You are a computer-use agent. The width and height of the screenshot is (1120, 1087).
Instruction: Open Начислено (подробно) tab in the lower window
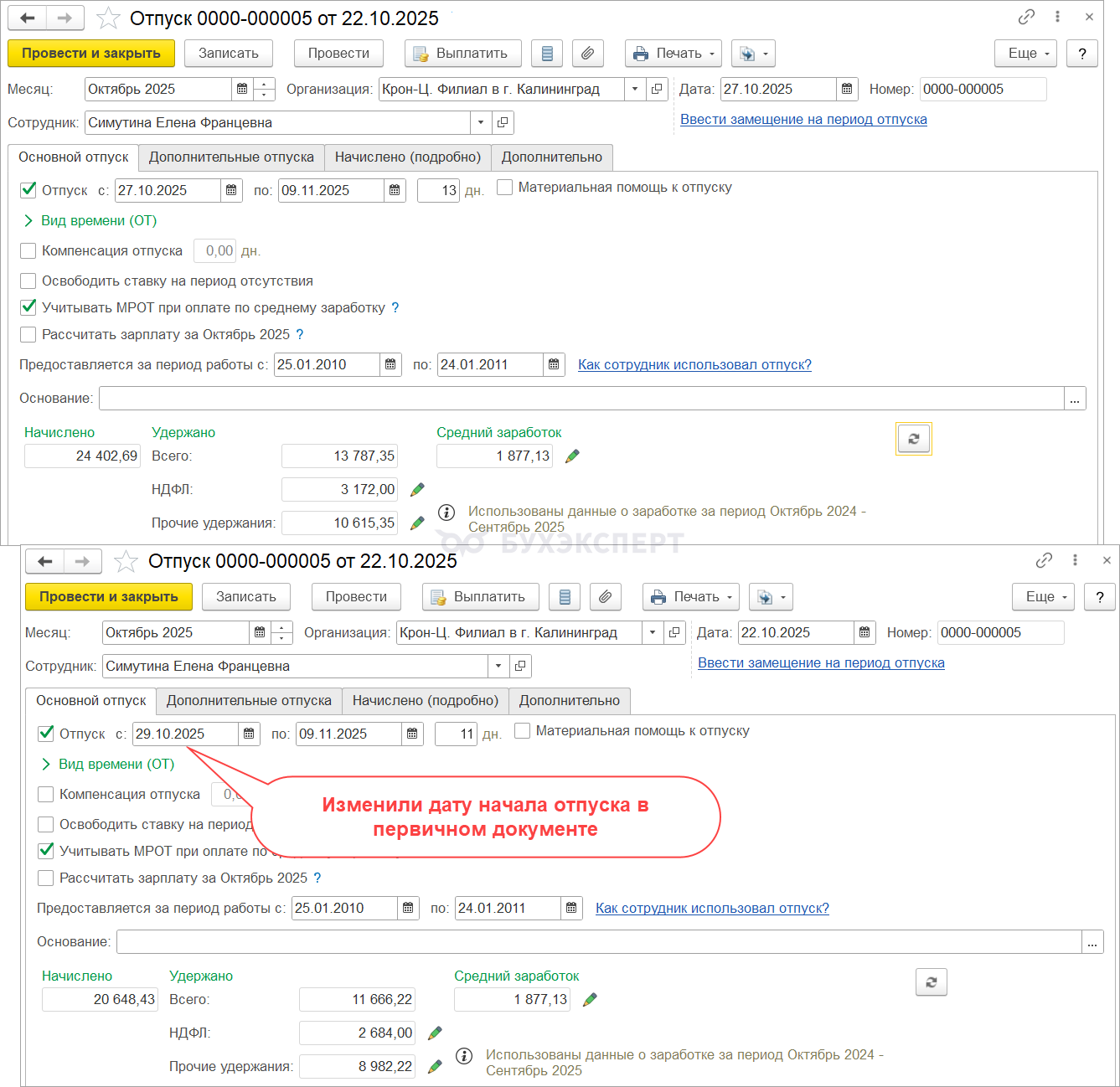click(x=426, y=701)
